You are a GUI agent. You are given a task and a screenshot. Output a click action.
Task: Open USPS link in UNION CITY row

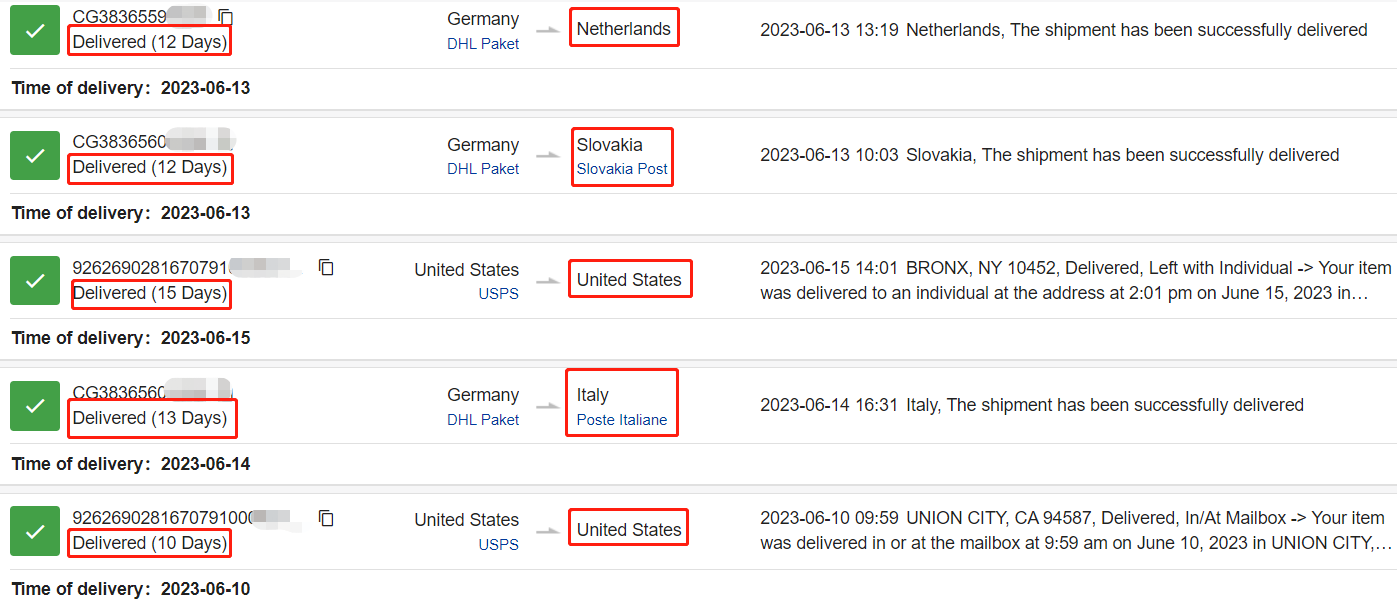499,545
